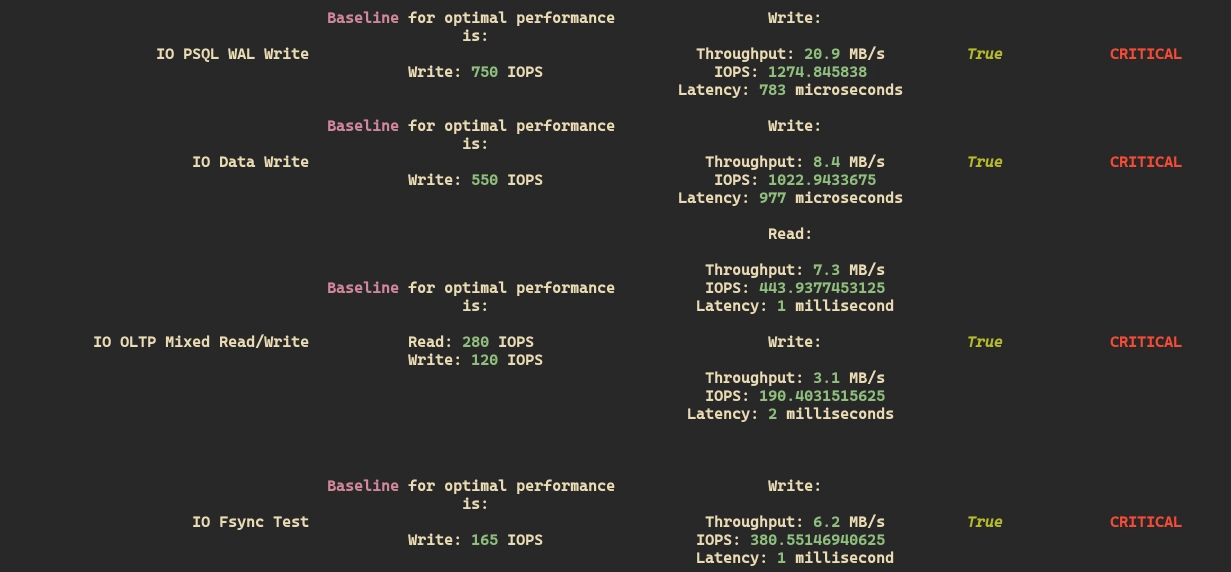Click the IO OLTP Mixed Read/Write label
Viewport: 1231px width, 572px height.
pyautogui.click(x=201, y=342)
